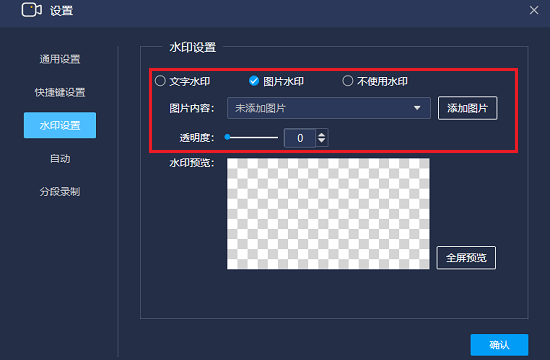Select the 水印设置 sidebar tab
The width and height of the screenshot is (550, 360).
(60, 125)
